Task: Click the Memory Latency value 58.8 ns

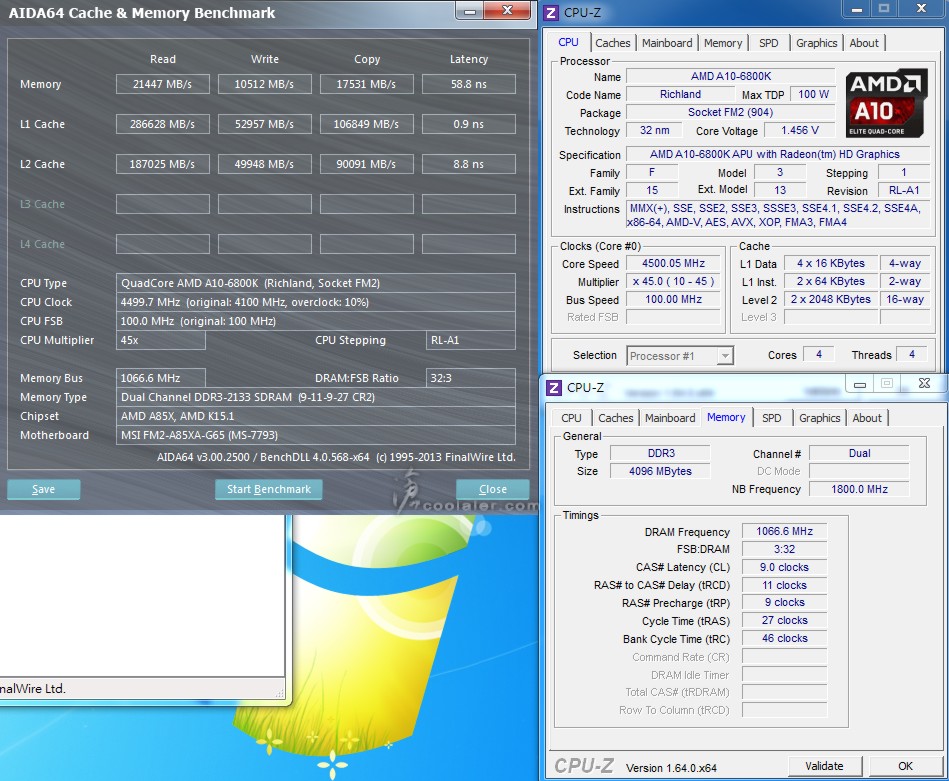Action: click(468, 84)
